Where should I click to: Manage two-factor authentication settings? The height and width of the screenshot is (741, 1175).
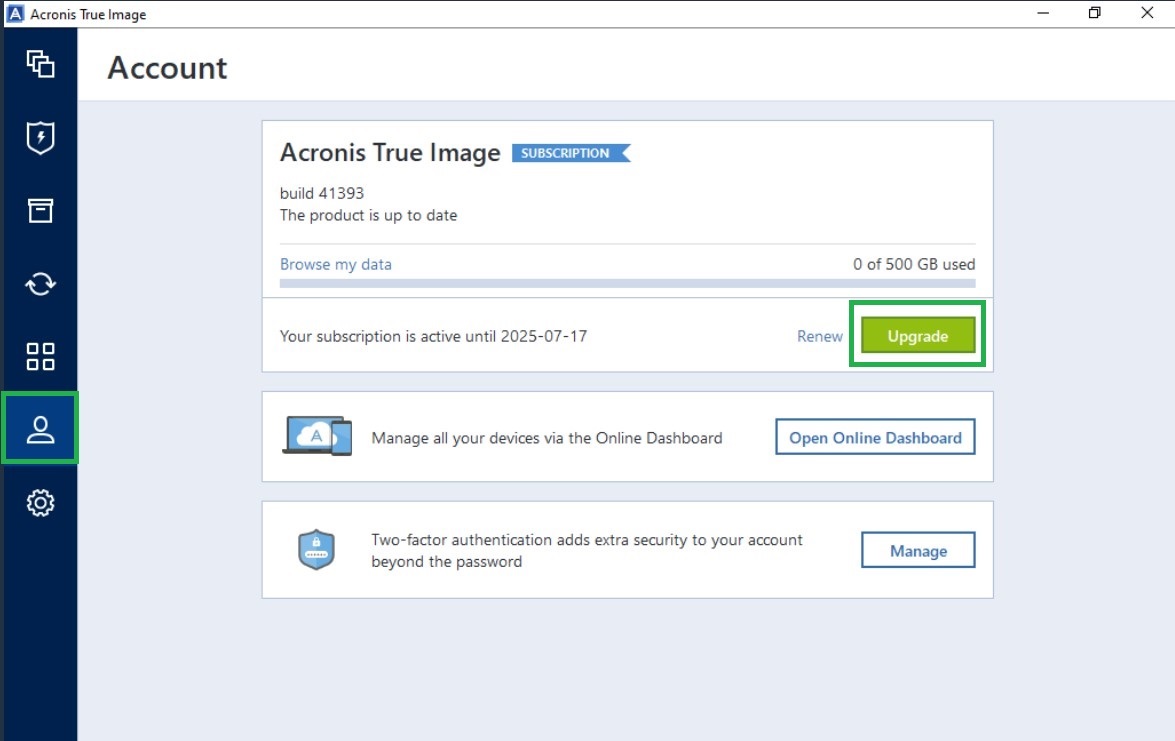pos(917,550)
